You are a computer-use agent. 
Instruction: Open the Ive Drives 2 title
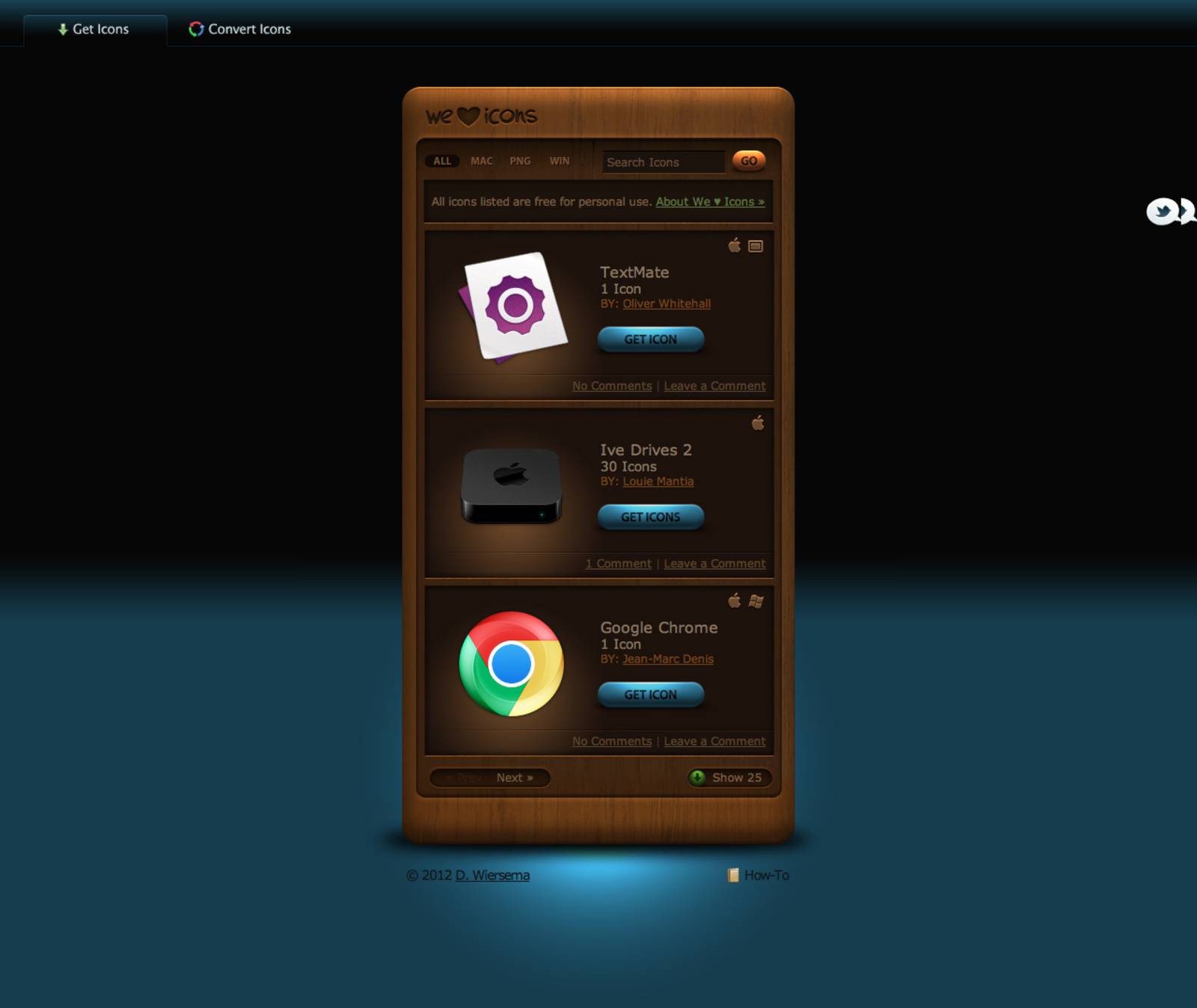(x=646, y=450)
